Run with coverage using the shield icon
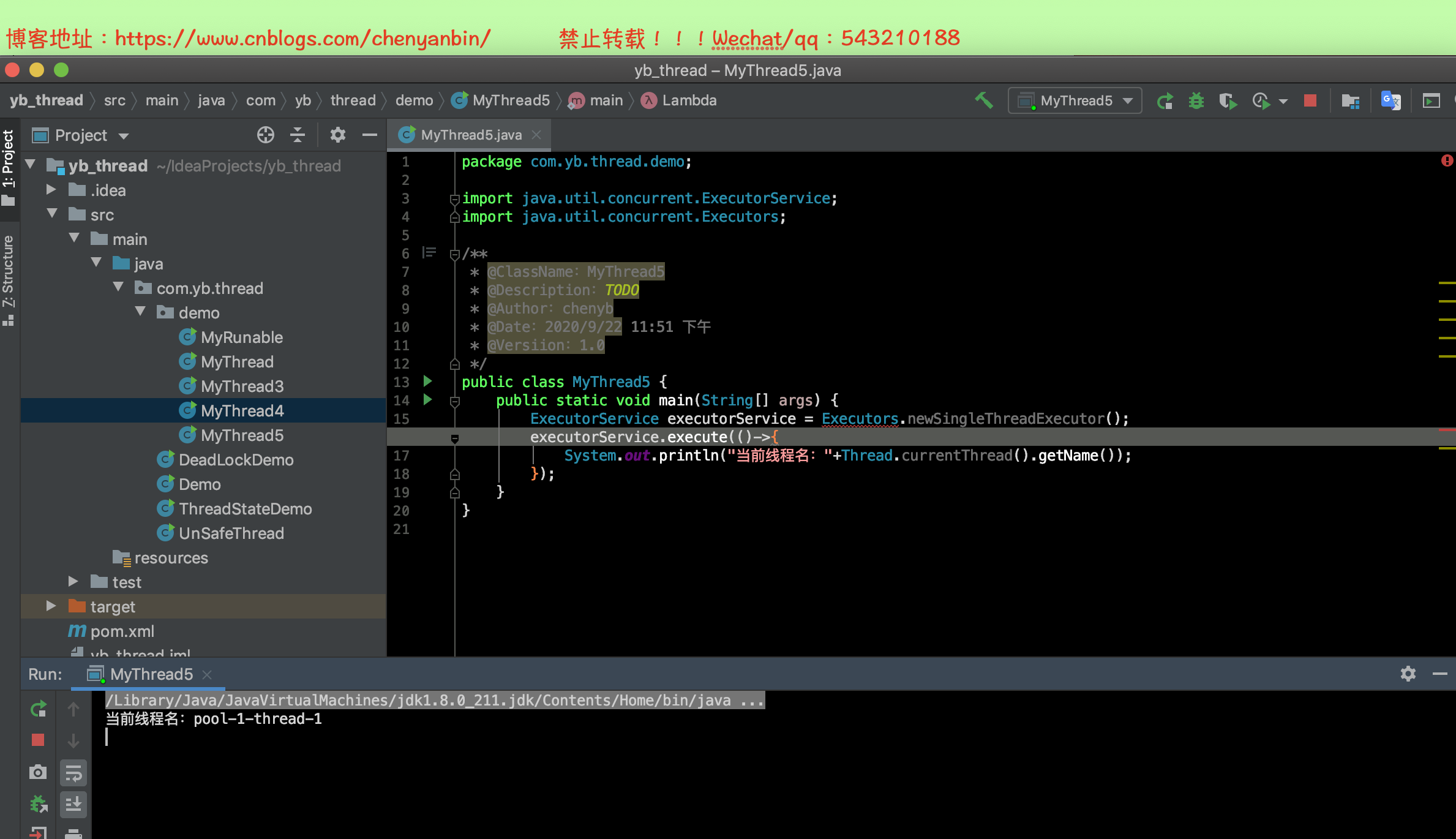Screen dimensions: 1456x839 (x=1228, y=100)
